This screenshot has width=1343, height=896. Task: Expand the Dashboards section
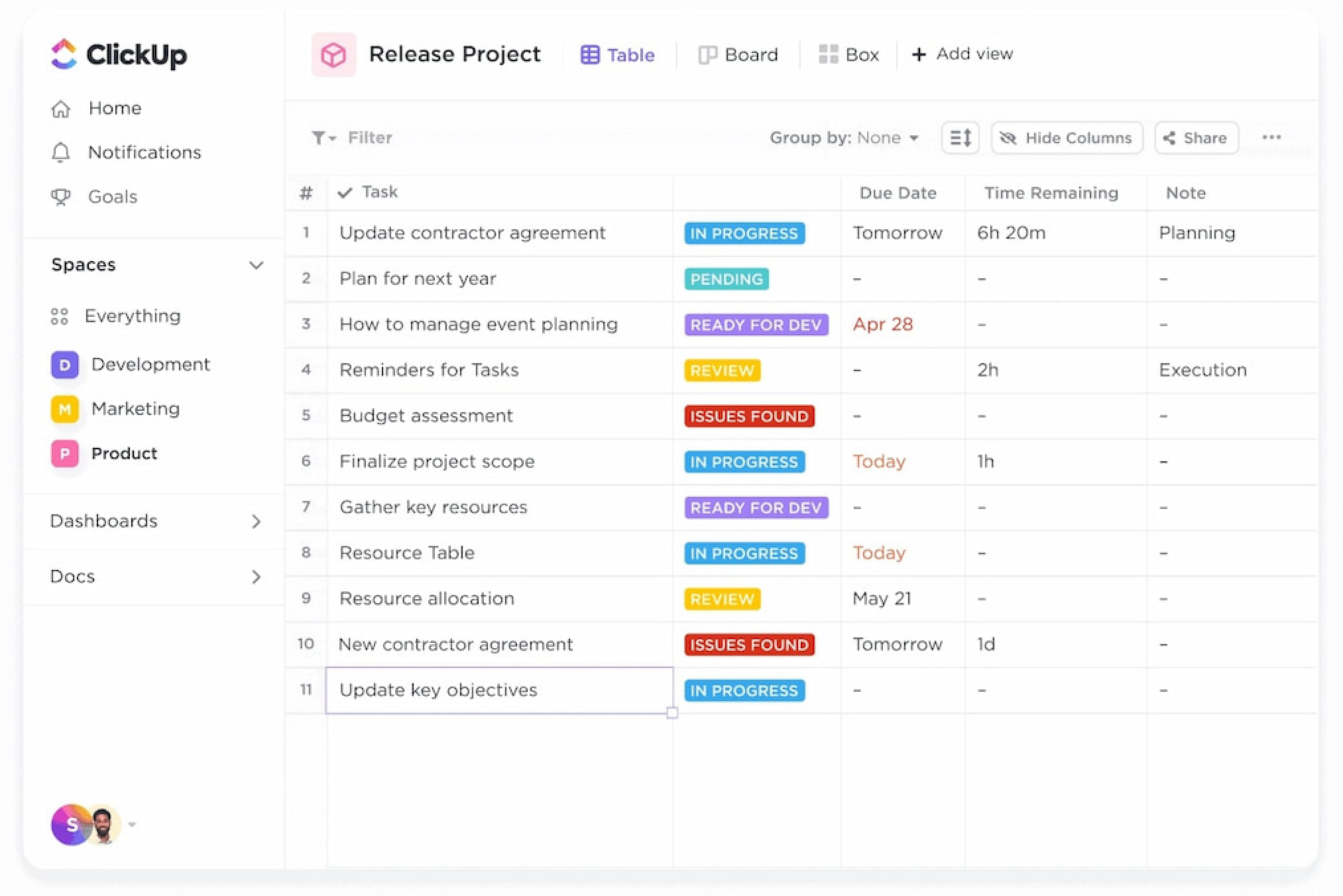(x=256, y=522)
